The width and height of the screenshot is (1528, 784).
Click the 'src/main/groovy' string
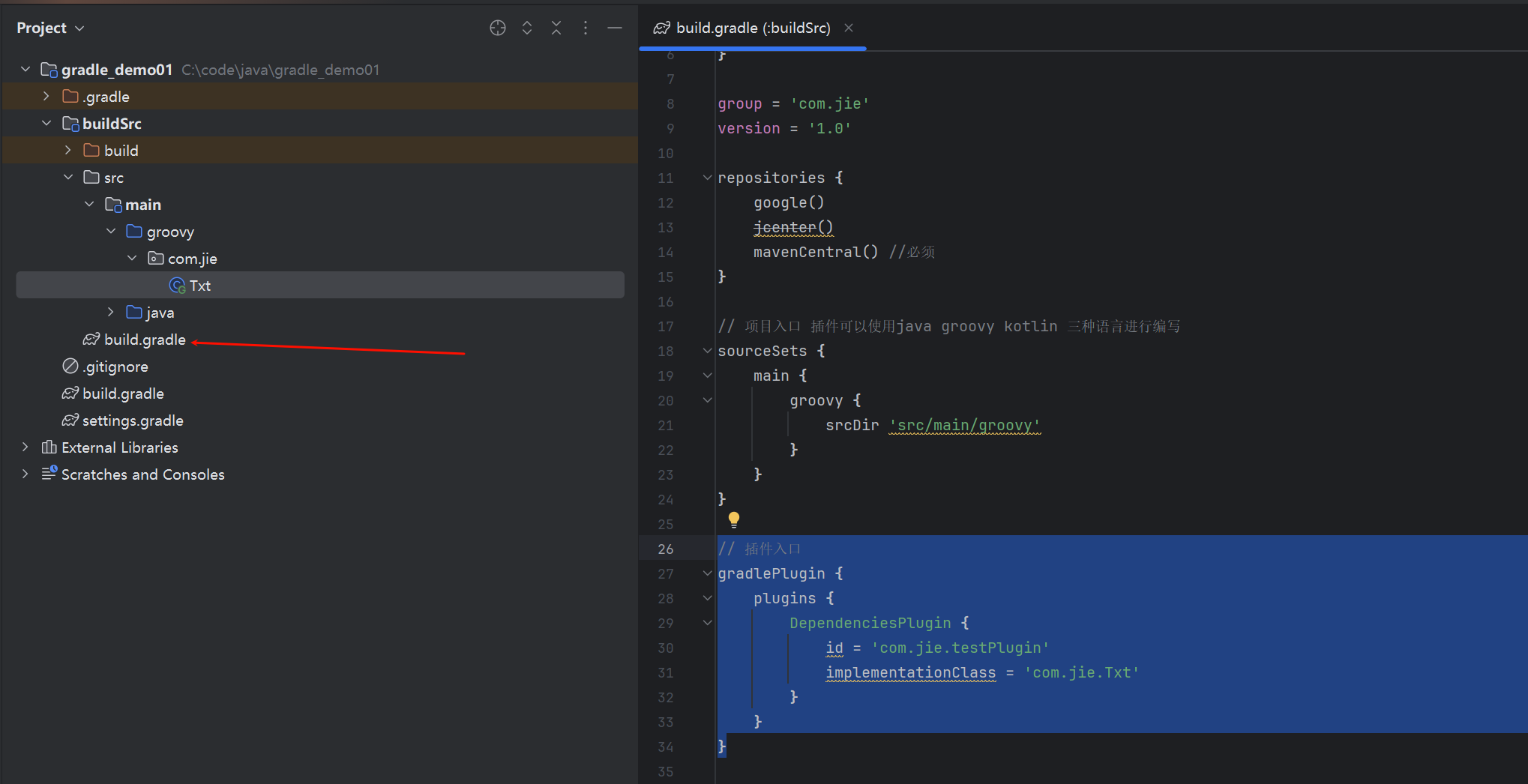pos(965,425)
